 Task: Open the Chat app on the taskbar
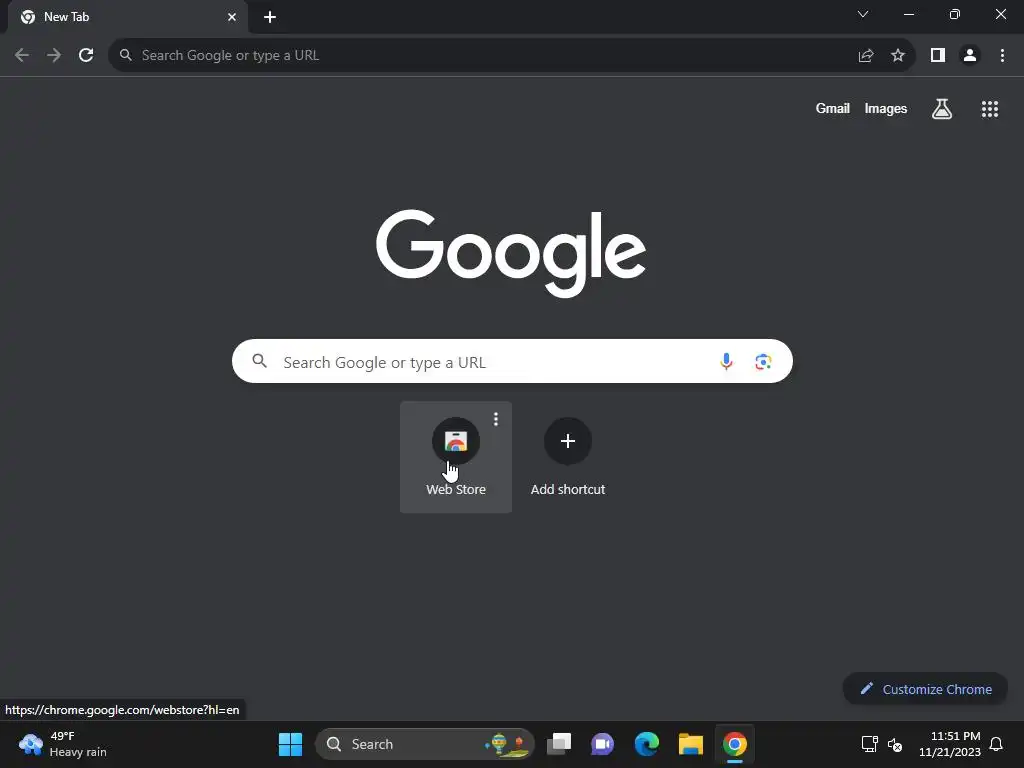(x=602, y=744)
